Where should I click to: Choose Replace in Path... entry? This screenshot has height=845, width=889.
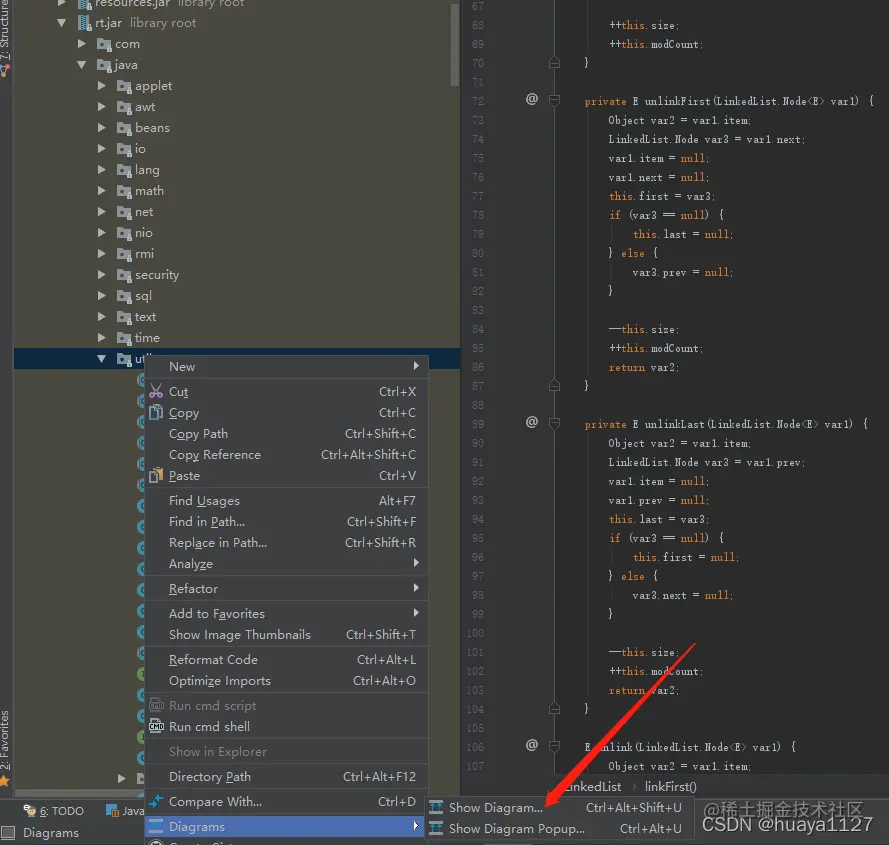click(x=286, y=543)
